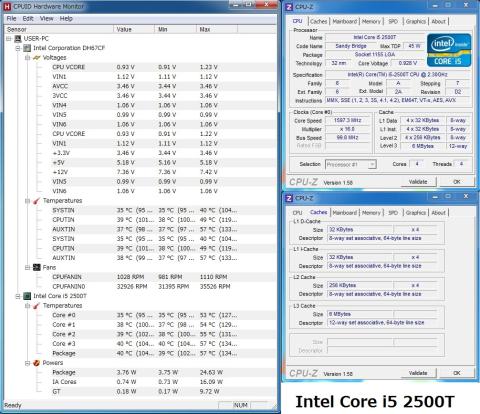
Task: Open Graphics tab in lower CPU-Z window
Action: 416,213
